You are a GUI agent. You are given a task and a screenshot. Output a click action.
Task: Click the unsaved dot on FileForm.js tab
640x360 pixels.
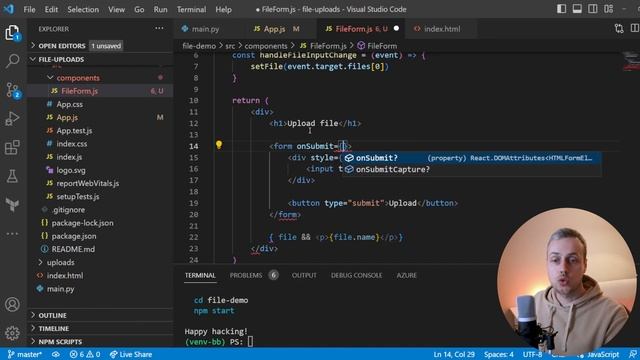(x=396, y=29)
